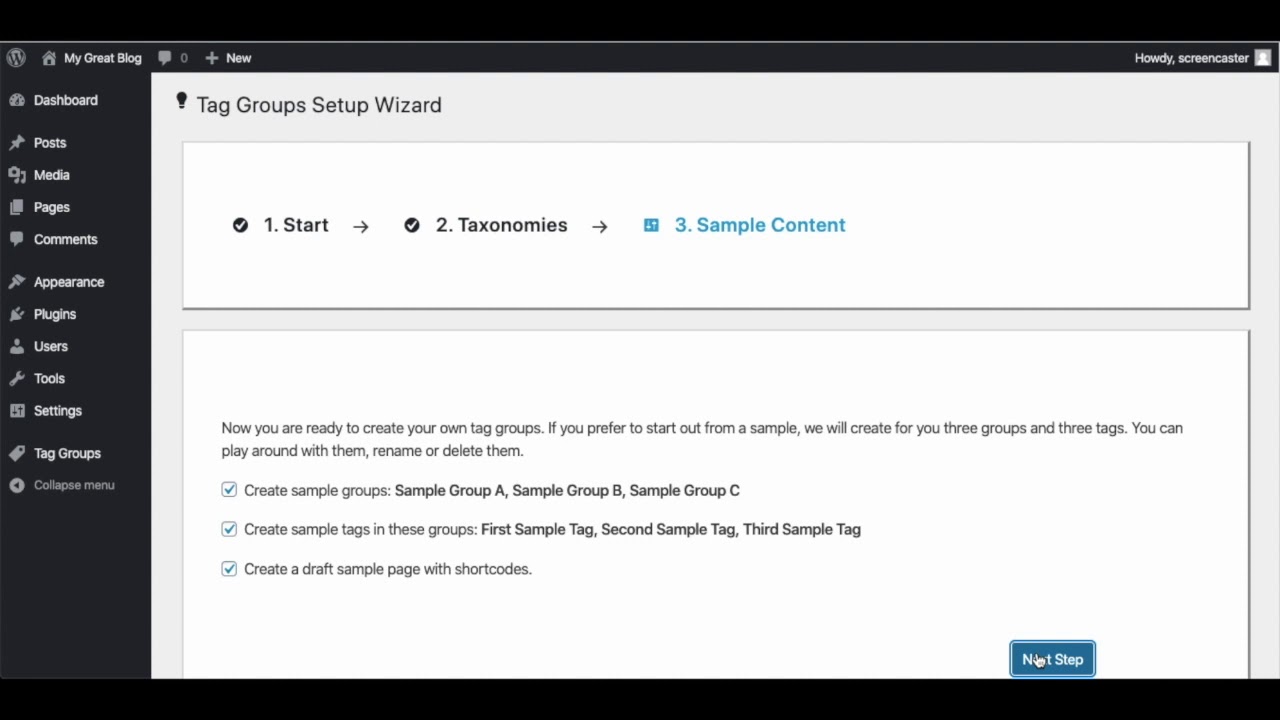
Task: Click the Comments sidebar bubble icon
Action: coord(17,239)
